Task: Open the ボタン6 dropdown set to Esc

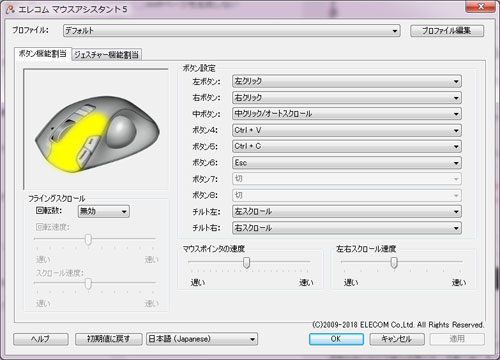Action: click(x=347, y=163)
